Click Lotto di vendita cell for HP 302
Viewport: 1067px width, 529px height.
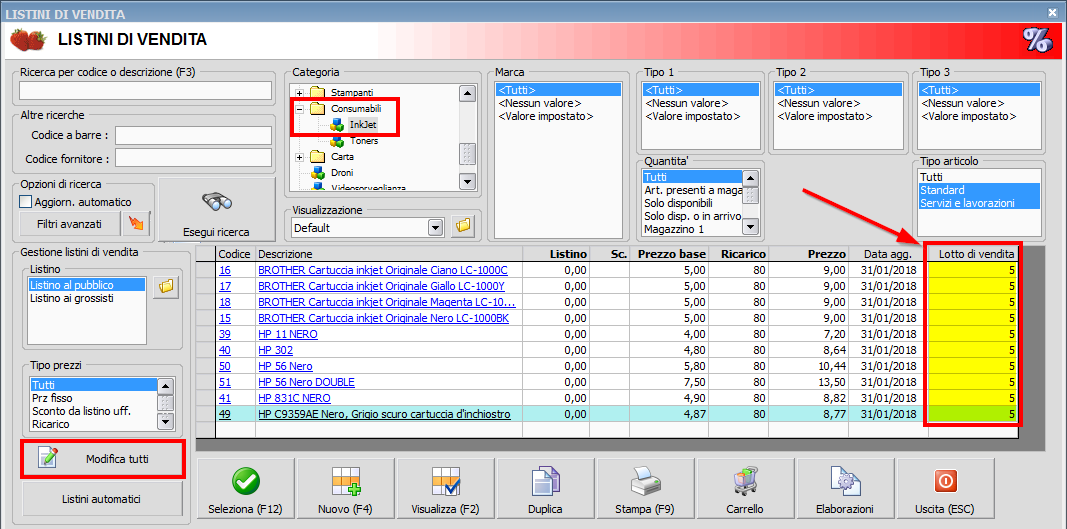[974, 351]
